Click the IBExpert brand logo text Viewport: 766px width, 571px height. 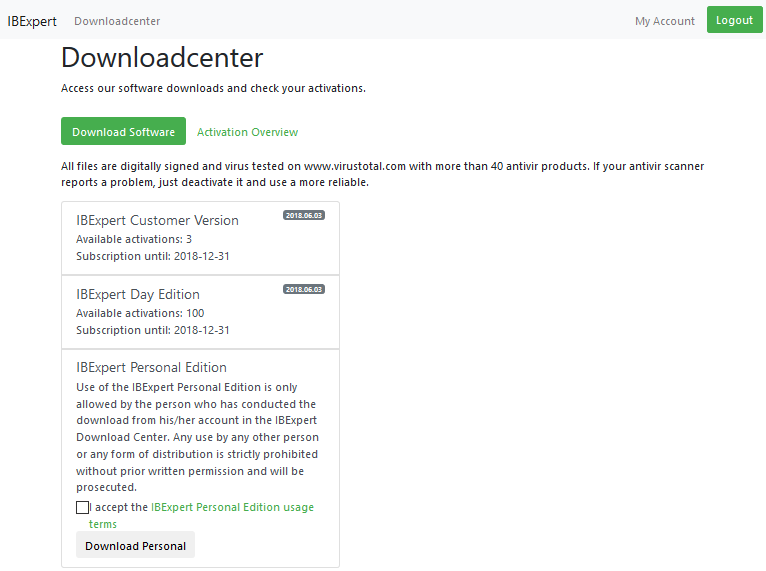point(32,21)
